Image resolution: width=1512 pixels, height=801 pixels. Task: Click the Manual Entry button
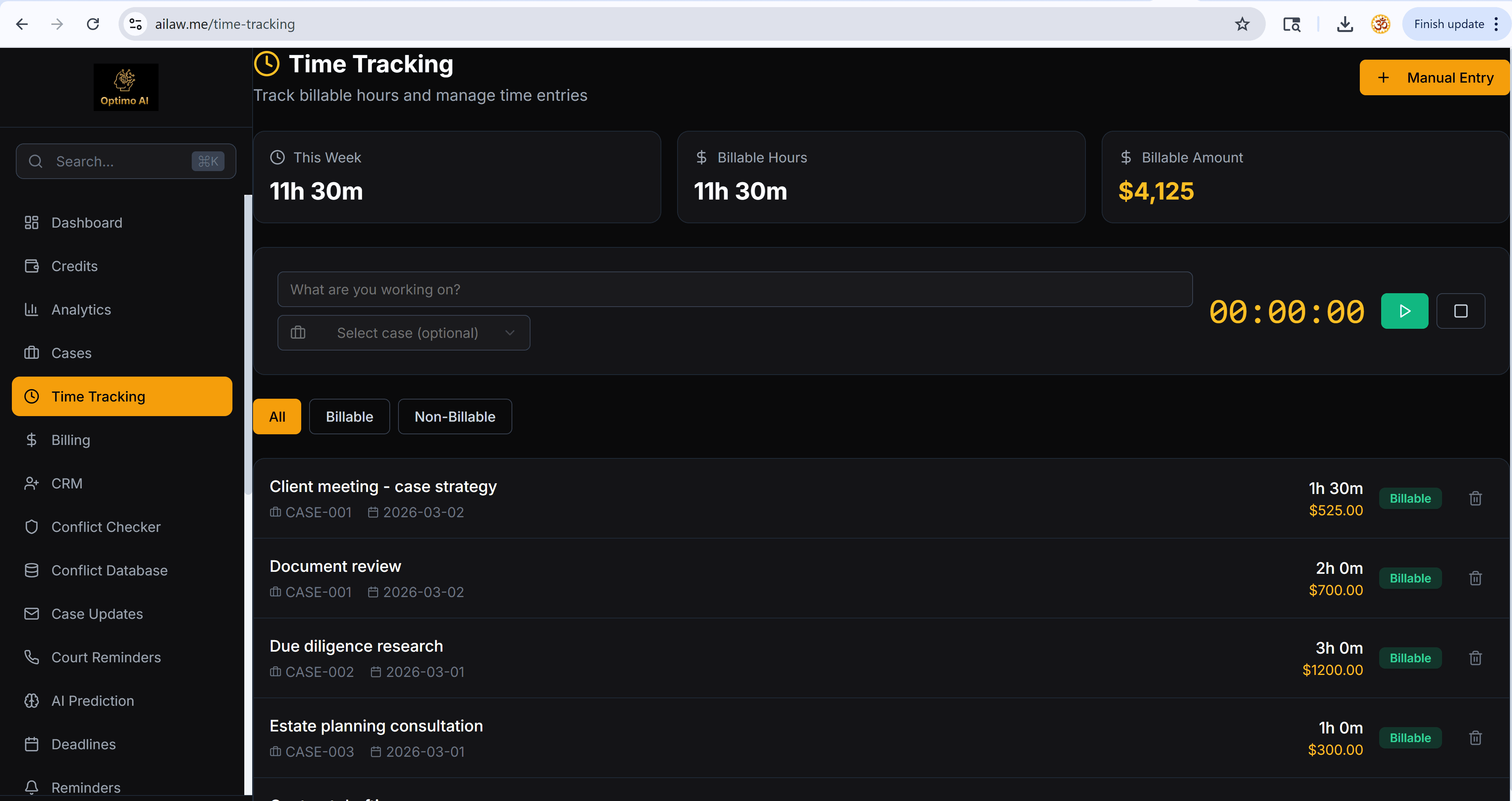[1434, 77]
